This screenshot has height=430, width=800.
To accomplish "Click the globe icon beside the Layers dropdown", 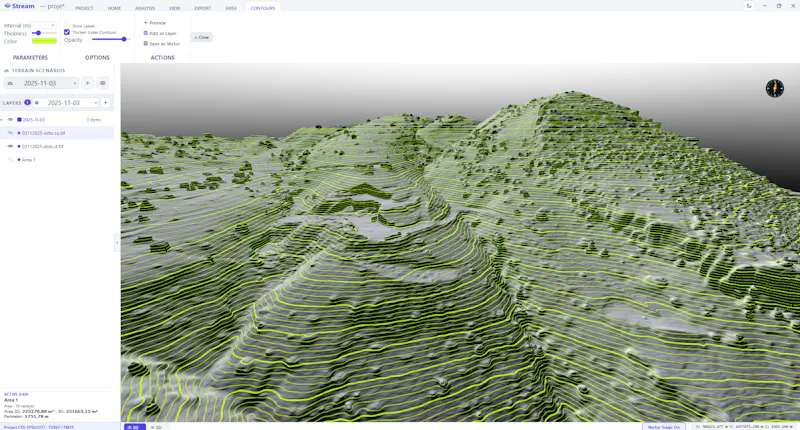I will [x=37, y=103].
